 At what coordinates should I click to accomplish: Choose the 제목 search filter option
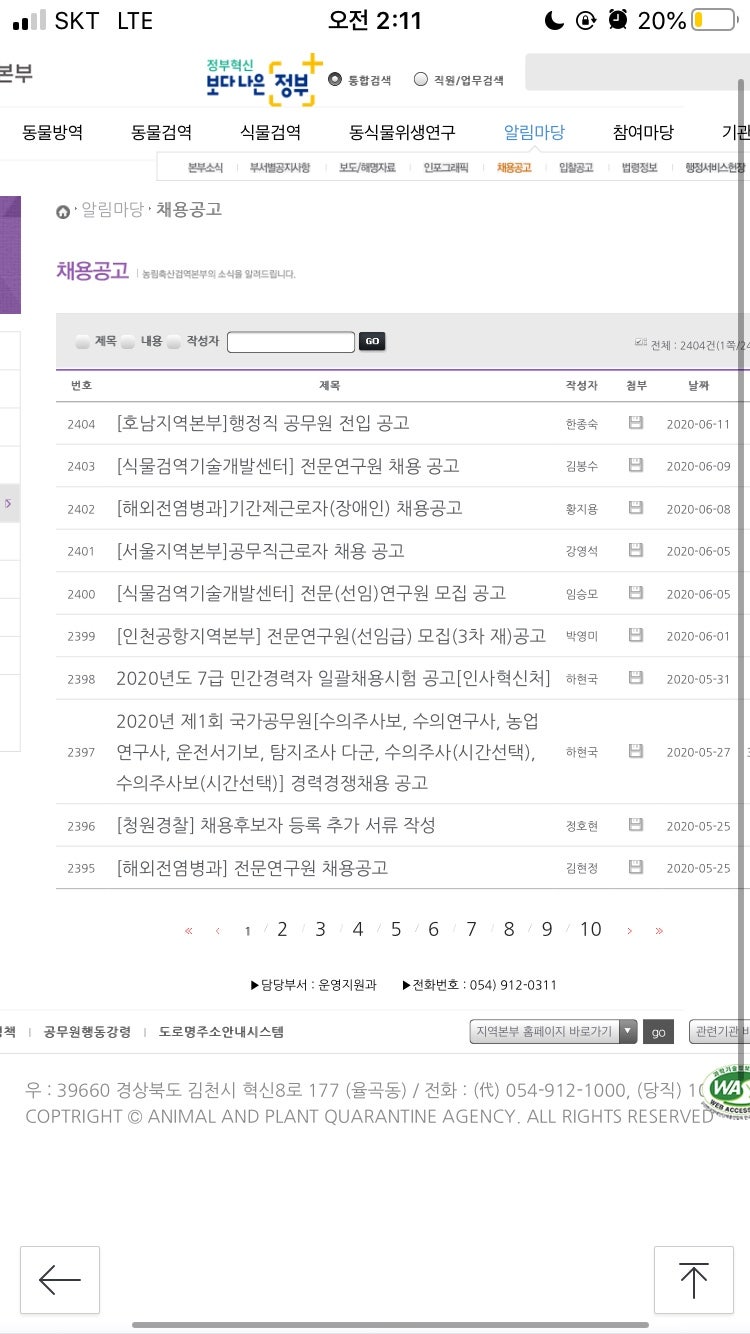click(x=83, y=342)
